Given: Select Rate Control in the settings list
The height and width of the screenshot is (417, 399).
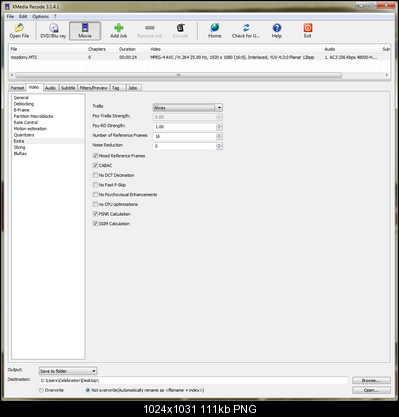Looking at the screenshot, I should [26, 122].
